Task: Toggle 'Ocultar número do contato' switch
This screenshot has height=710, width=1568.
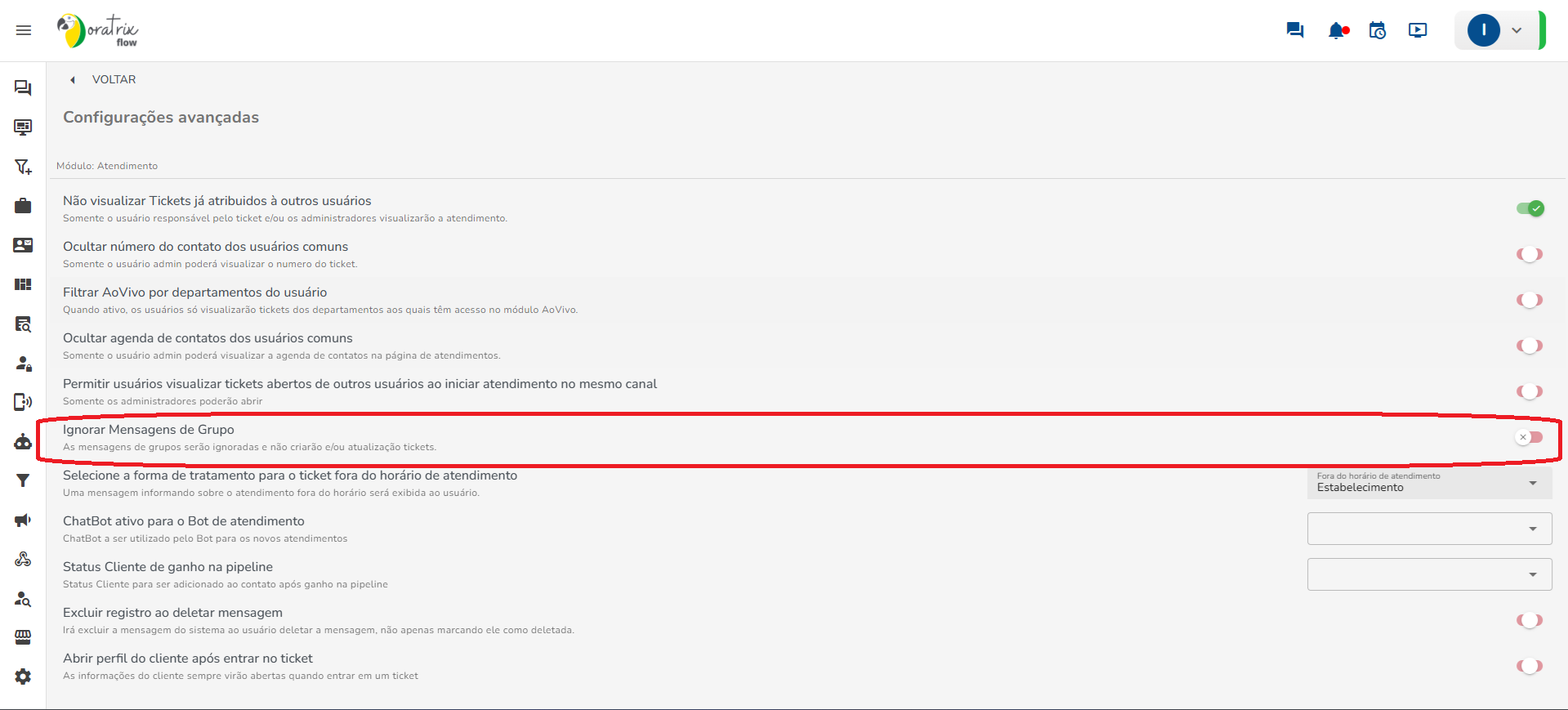Action: click(x=1529, y=254)
